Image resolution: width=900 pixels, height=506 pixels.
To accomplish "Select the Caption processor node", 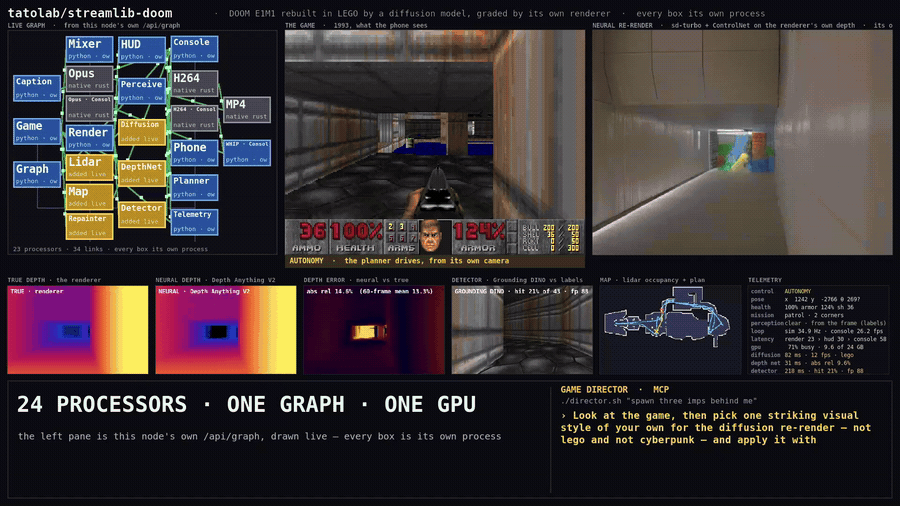I will click(37, 88).
